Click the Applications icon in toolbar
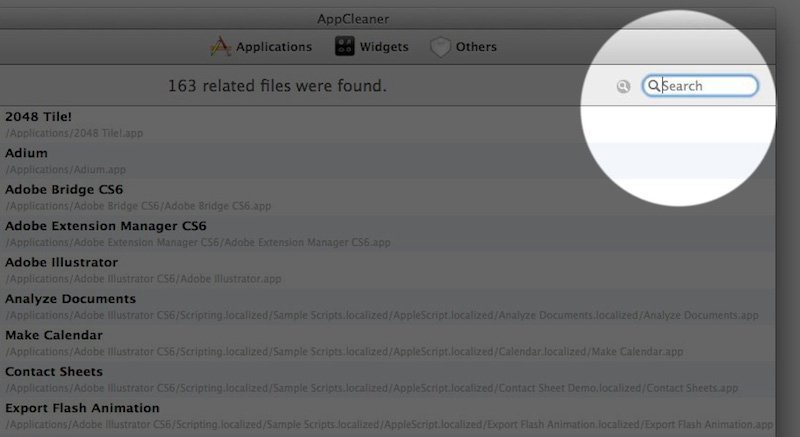800x437 pixels. coord(221,46)
